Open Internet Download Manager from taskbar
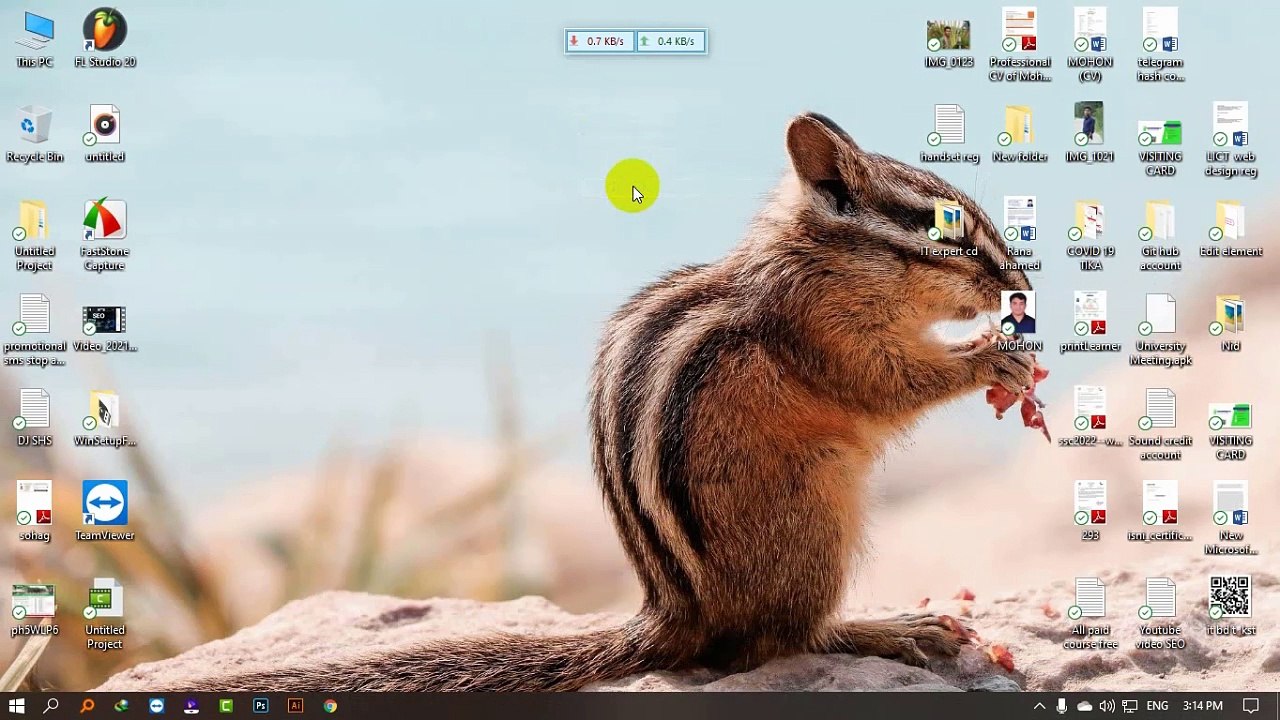The image size is (1280, 720). tap(121, 706)
